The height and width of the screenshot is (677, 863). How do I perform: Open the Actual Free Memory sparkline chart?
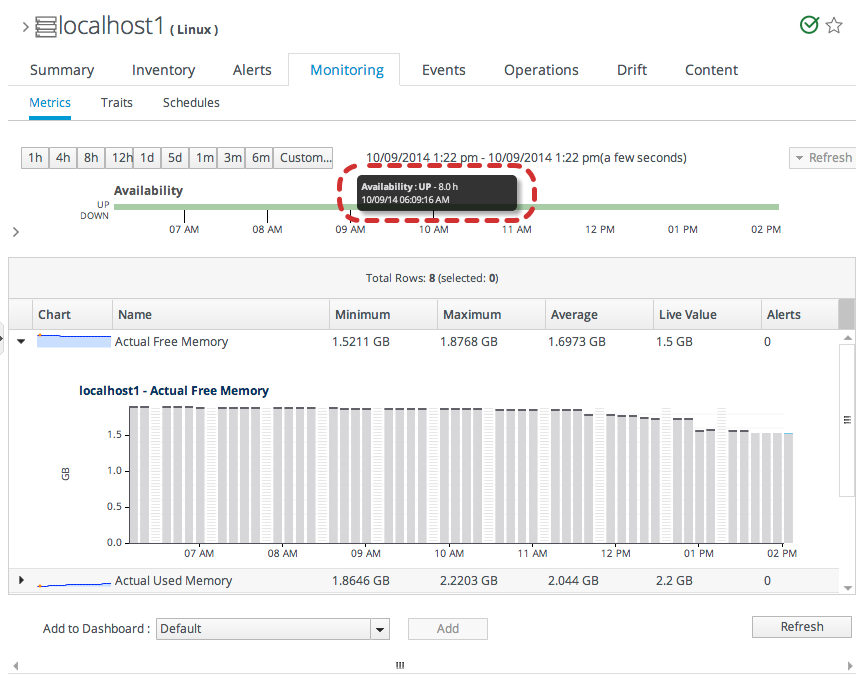tap(73, 341)
